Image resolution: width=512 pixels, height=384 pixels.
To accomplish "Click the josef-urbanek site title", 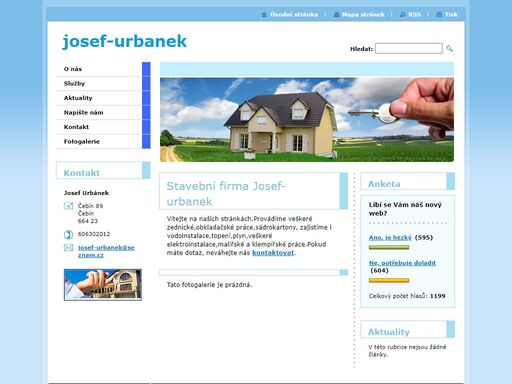I will coord(125,41).
